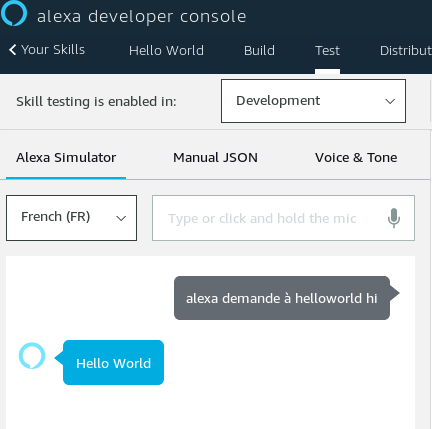Image resolution: width=432 pixels, height=429 pixels.
Task: Click the Your Skills link
Action: tap(53, 50)
